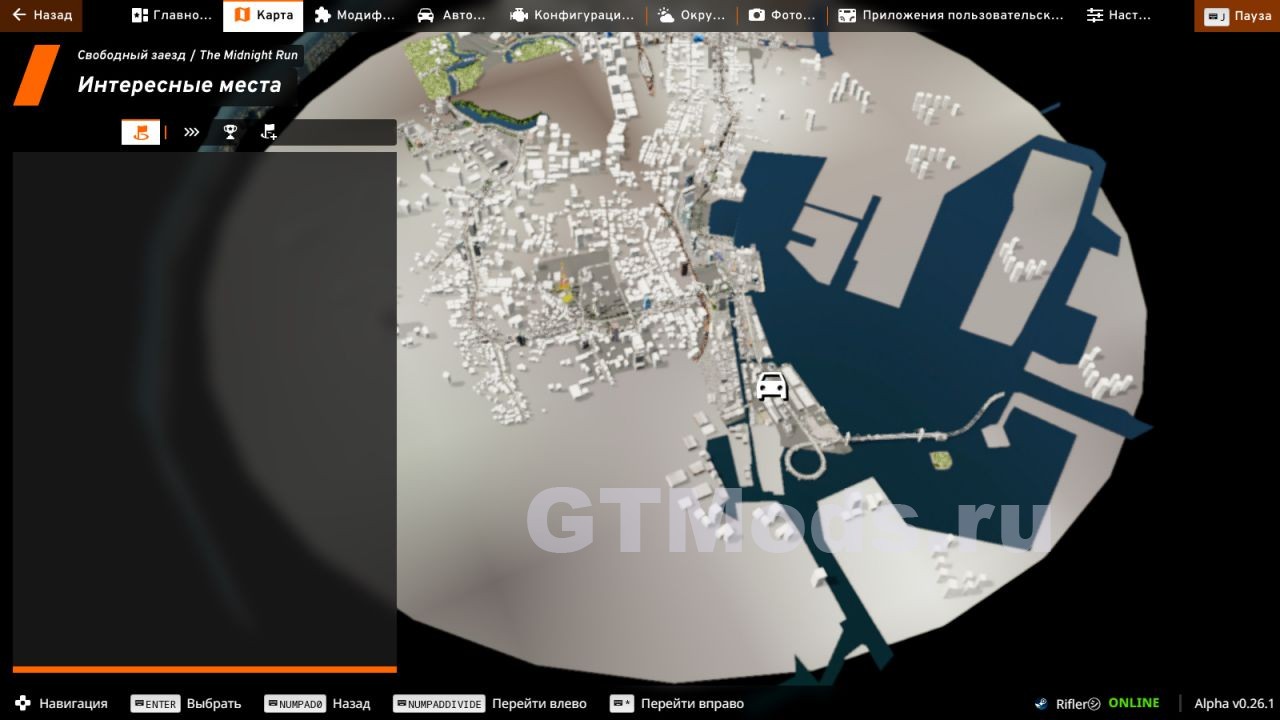Open the Конфигурация tab
Screen dimensions: 1280x720
571,15
